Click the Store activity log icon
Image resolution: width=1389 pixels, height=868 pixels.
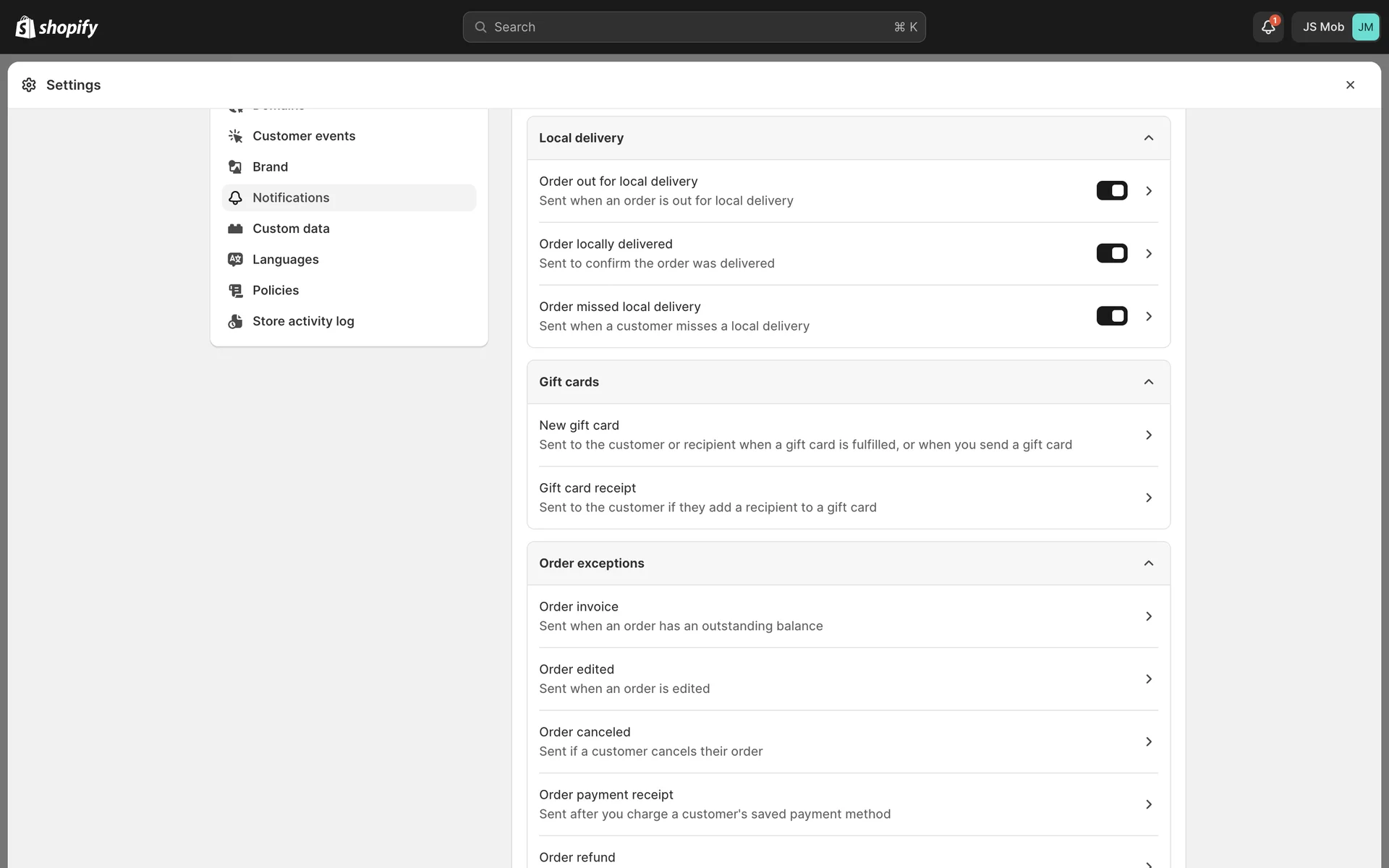point(235,321)
